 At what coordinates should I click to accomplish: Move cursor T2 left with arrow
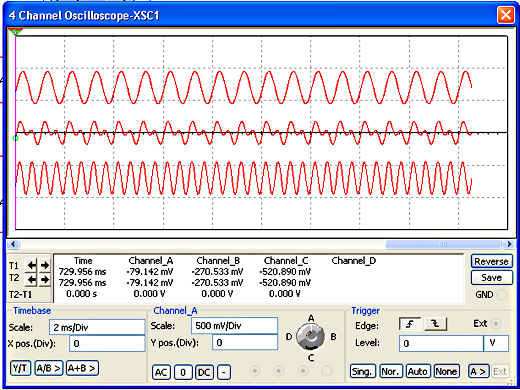(x=31, y=279)
